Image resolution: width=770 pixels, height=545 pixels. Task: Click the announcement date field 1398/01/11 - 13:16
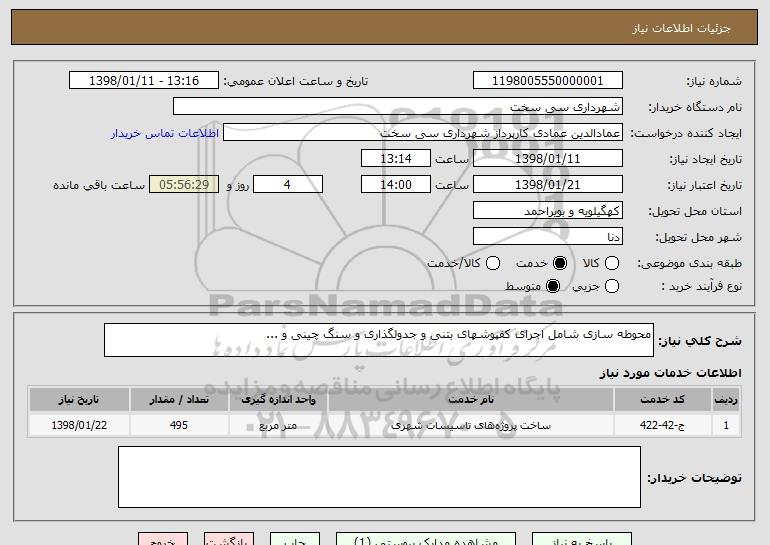pos(144,81)
